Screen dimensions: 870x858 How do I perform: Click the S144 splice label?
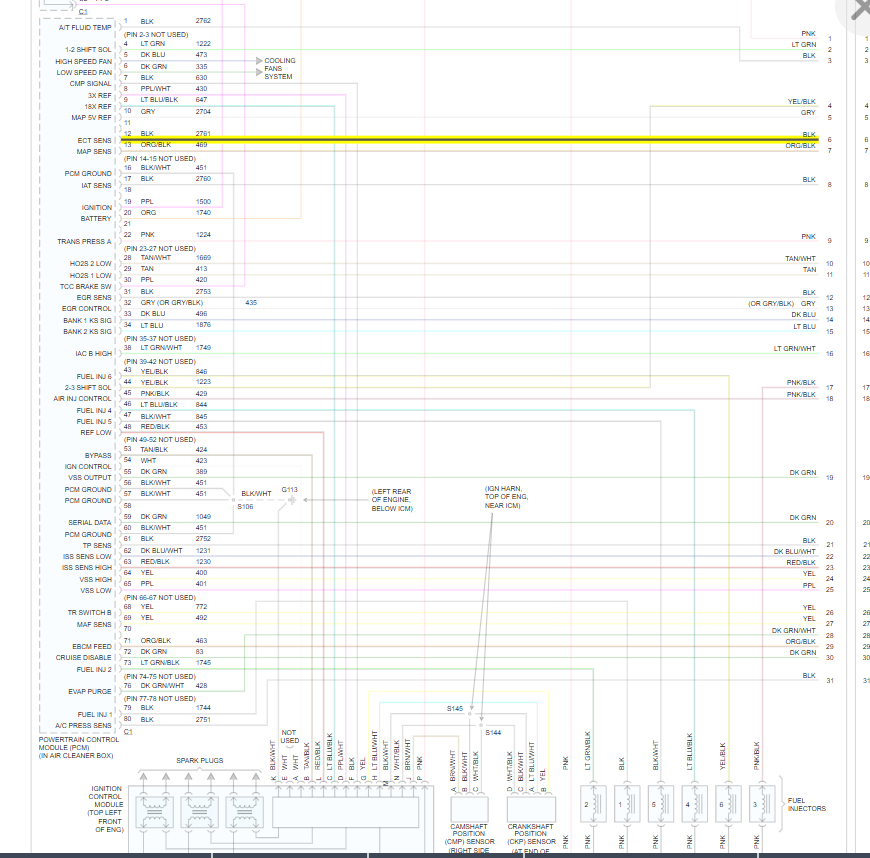pos(493,733)
